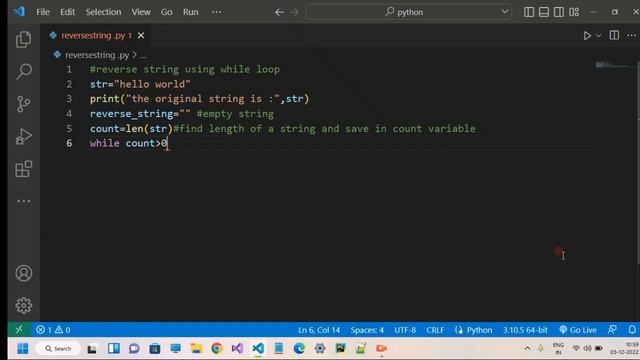Toggle bottom panel layout
This screenshot has height=360, width=640.
[544, 12]
